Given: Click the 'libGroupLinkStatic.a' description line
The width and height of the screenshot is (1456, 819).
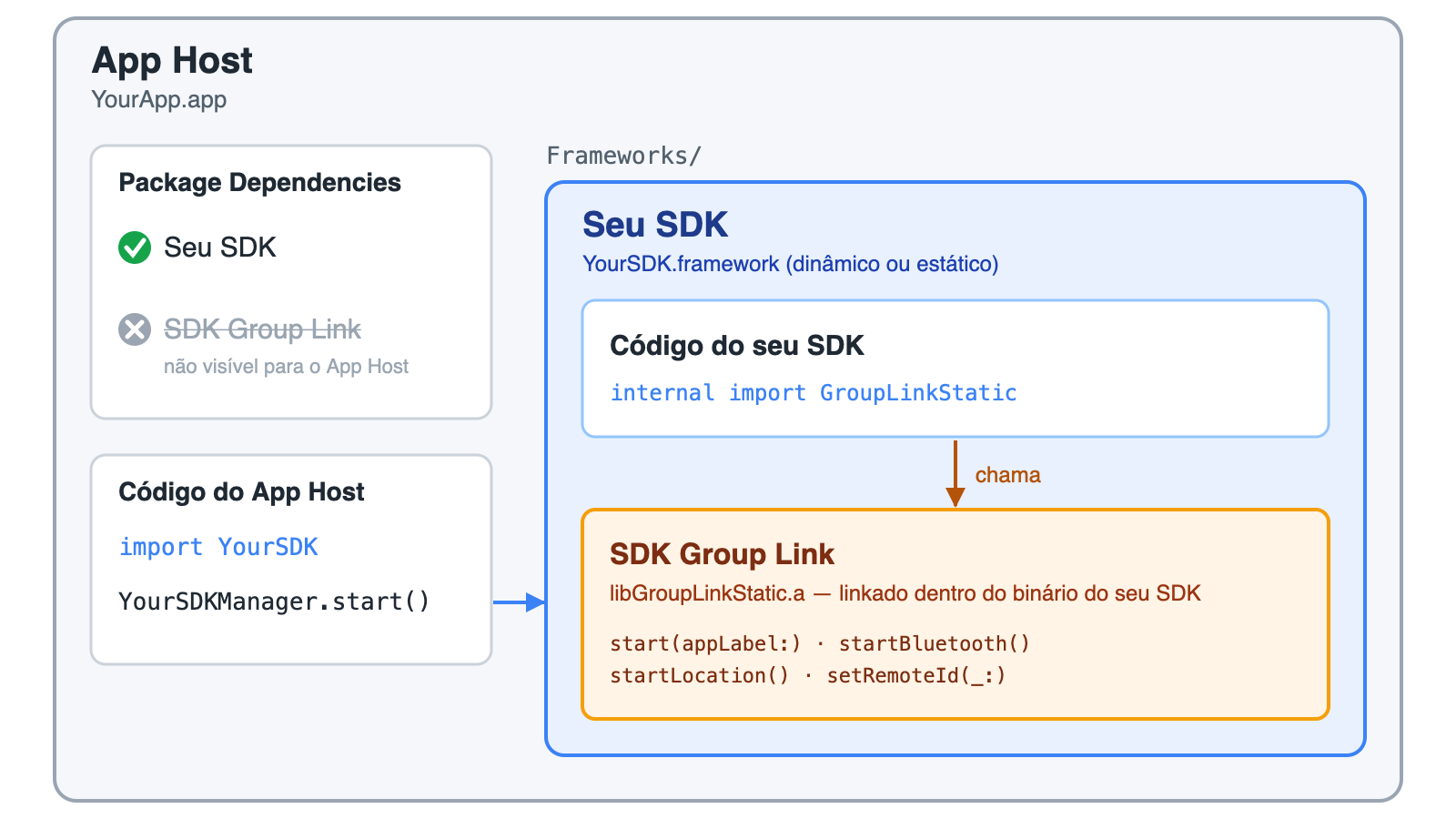Looking at the screenshot, I should coord(905,593).
